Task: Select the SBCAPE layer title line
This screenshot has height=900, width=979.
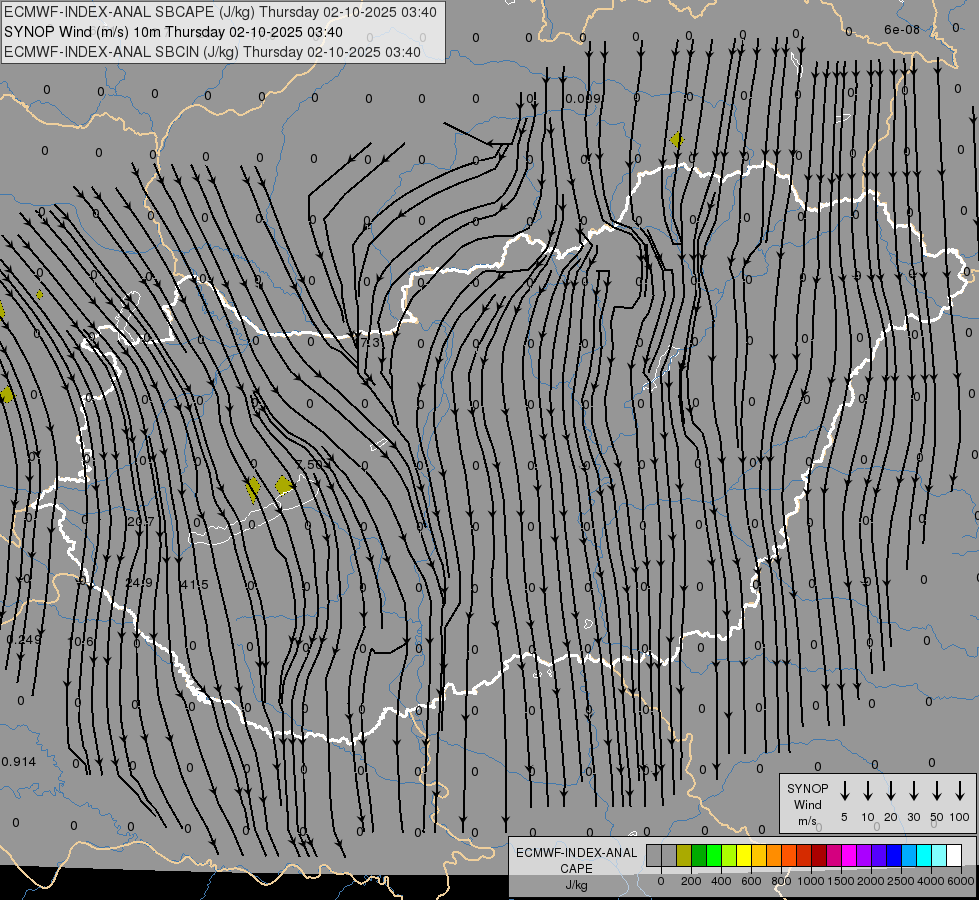Action: [220, 12]
